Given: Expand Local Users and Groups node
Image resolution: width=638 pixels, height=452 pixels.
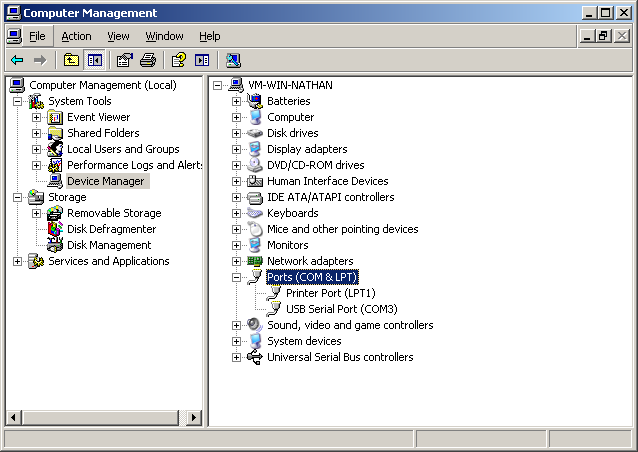Looking at the screenshot, I should click(36, 149).
